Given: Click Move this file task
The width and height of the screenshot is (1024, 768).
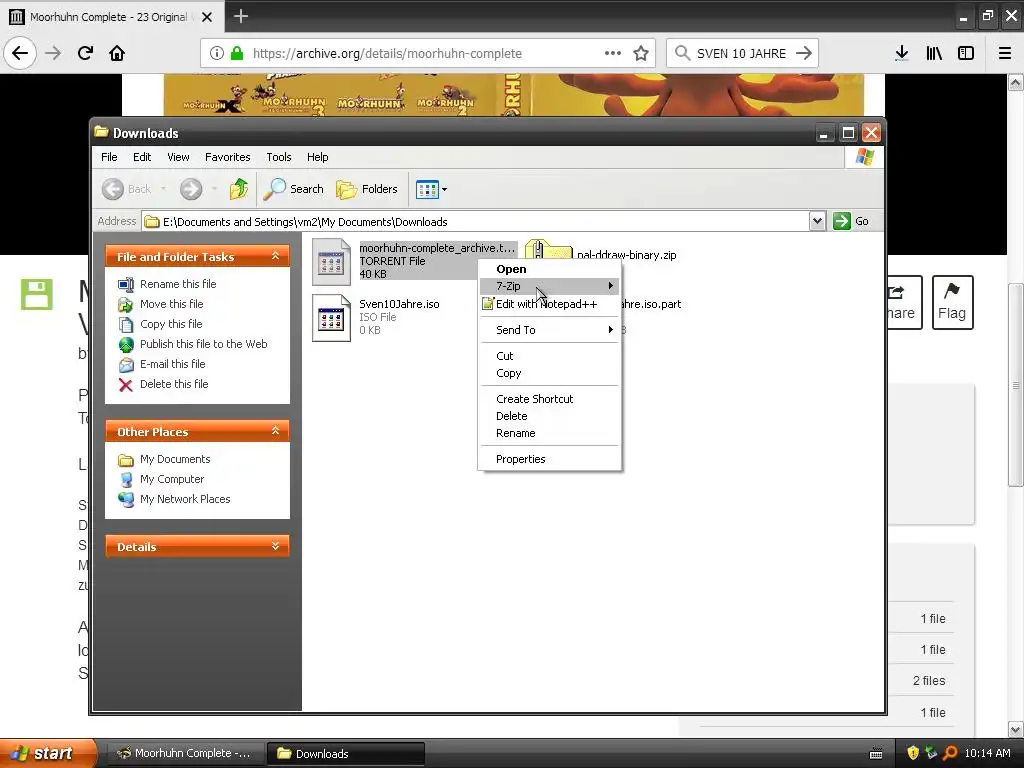Looking at the screenshot, I should [161, 304].
